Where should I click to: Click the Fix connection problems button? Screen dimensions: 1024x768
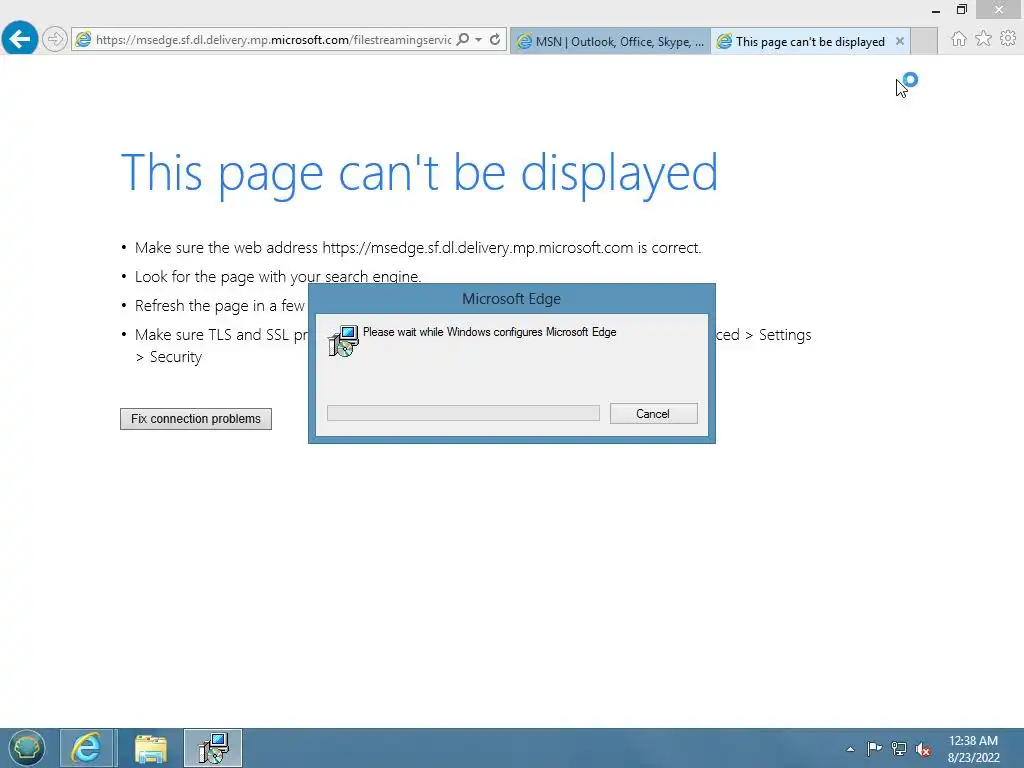196,419
